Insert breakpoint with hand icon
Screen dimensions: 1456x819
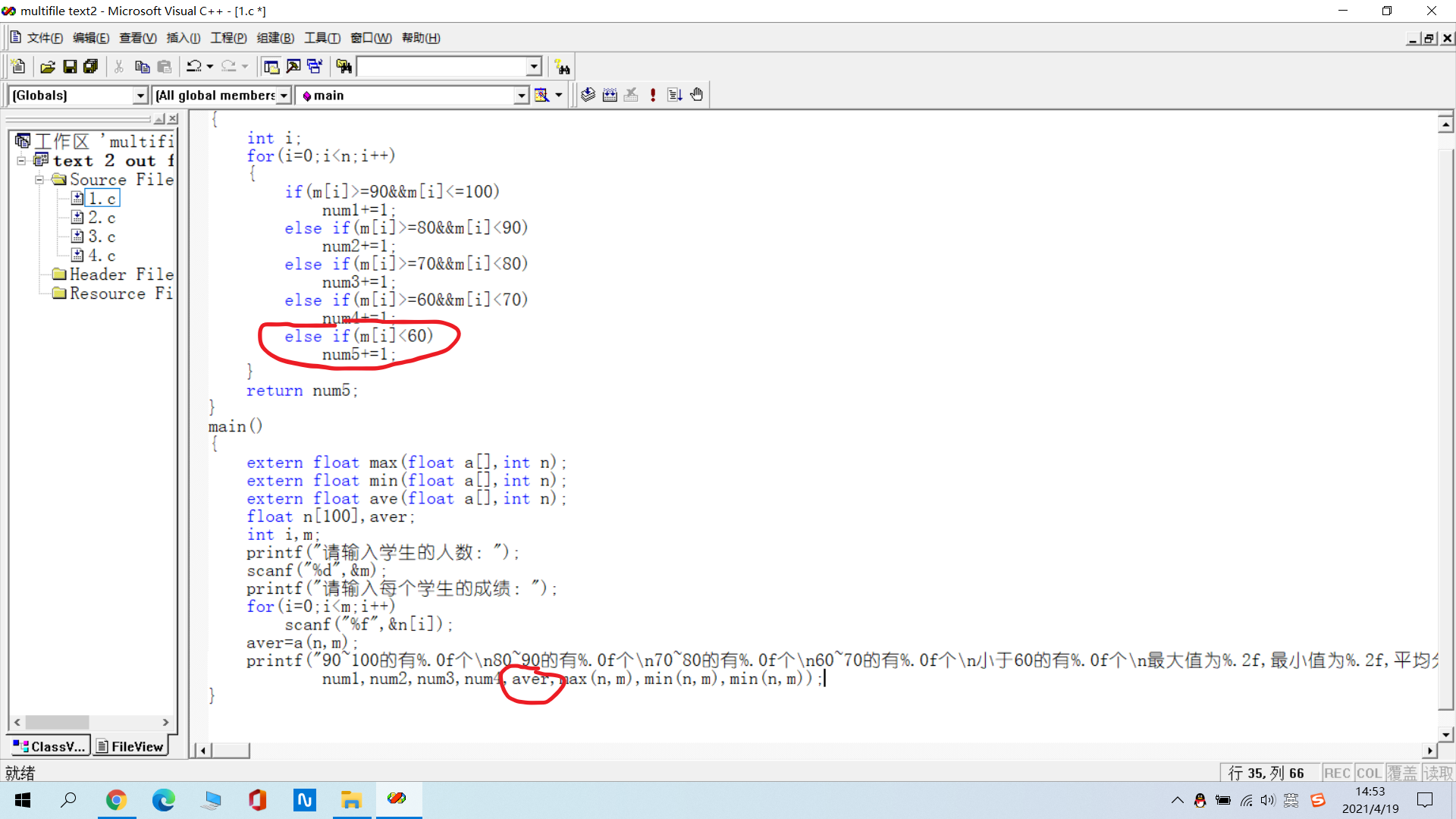pyautogui.click(x=697, y=95)
